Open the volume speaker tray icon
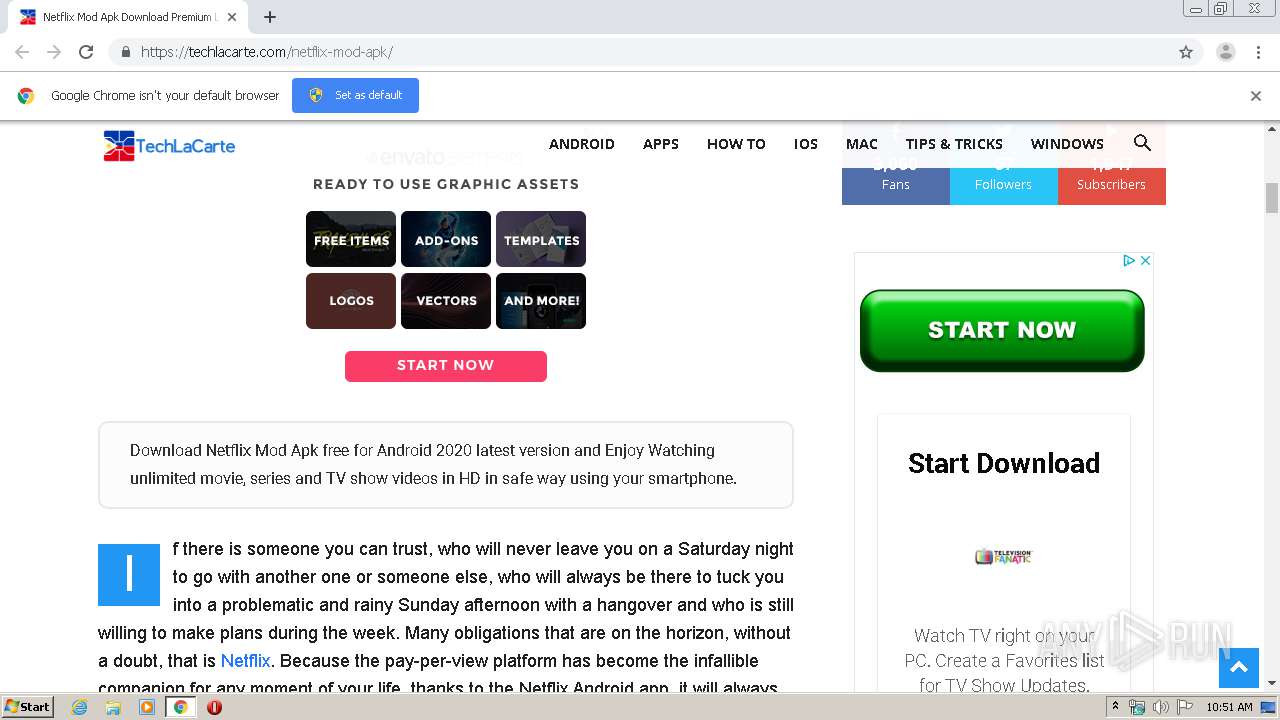 (1161, 707)
